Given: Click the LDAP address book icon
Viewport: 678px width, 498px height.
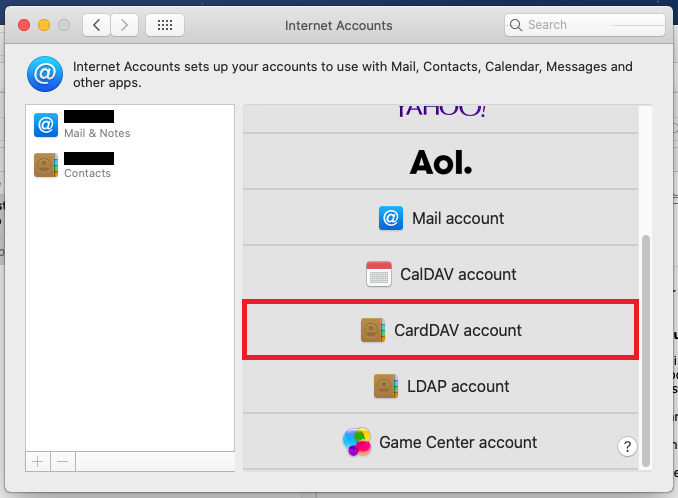Looking at the screenshot, I should (x=386, y=386).
